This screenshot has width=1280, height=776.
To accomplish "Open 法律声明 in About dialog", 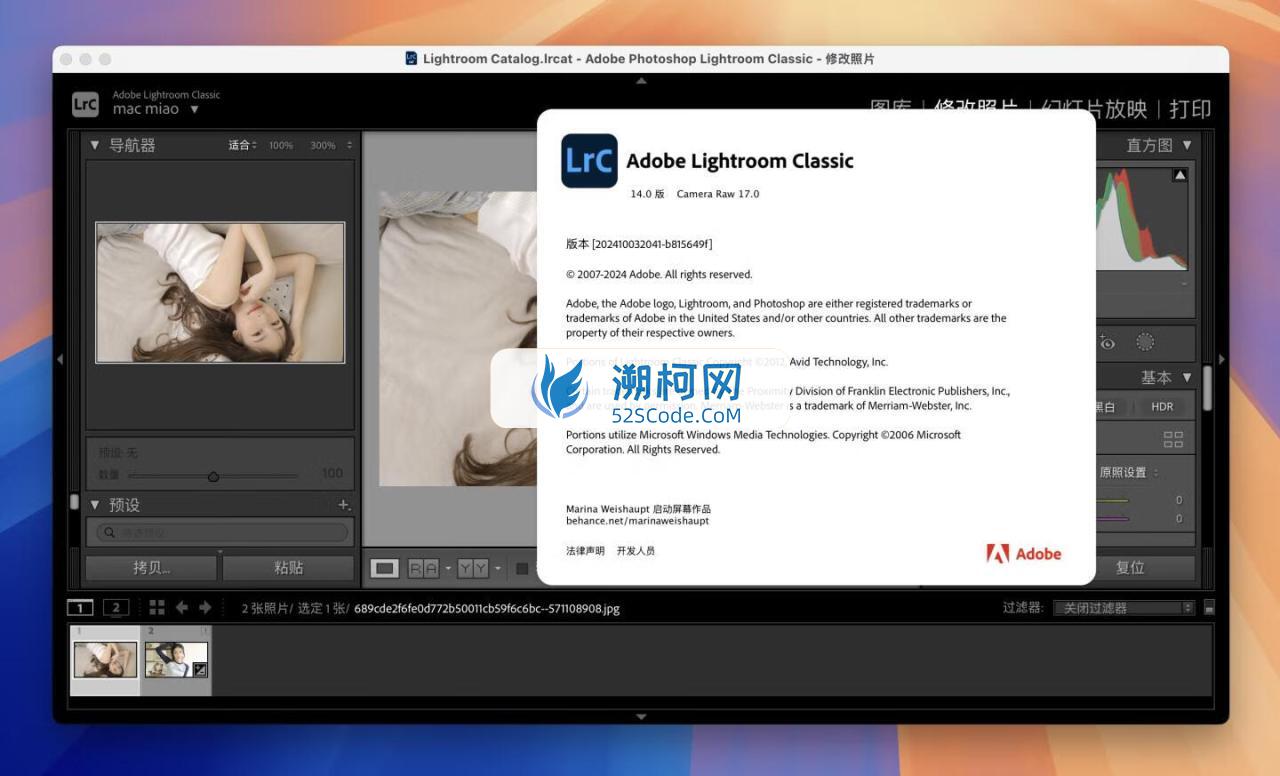I will tap(585, 551).
